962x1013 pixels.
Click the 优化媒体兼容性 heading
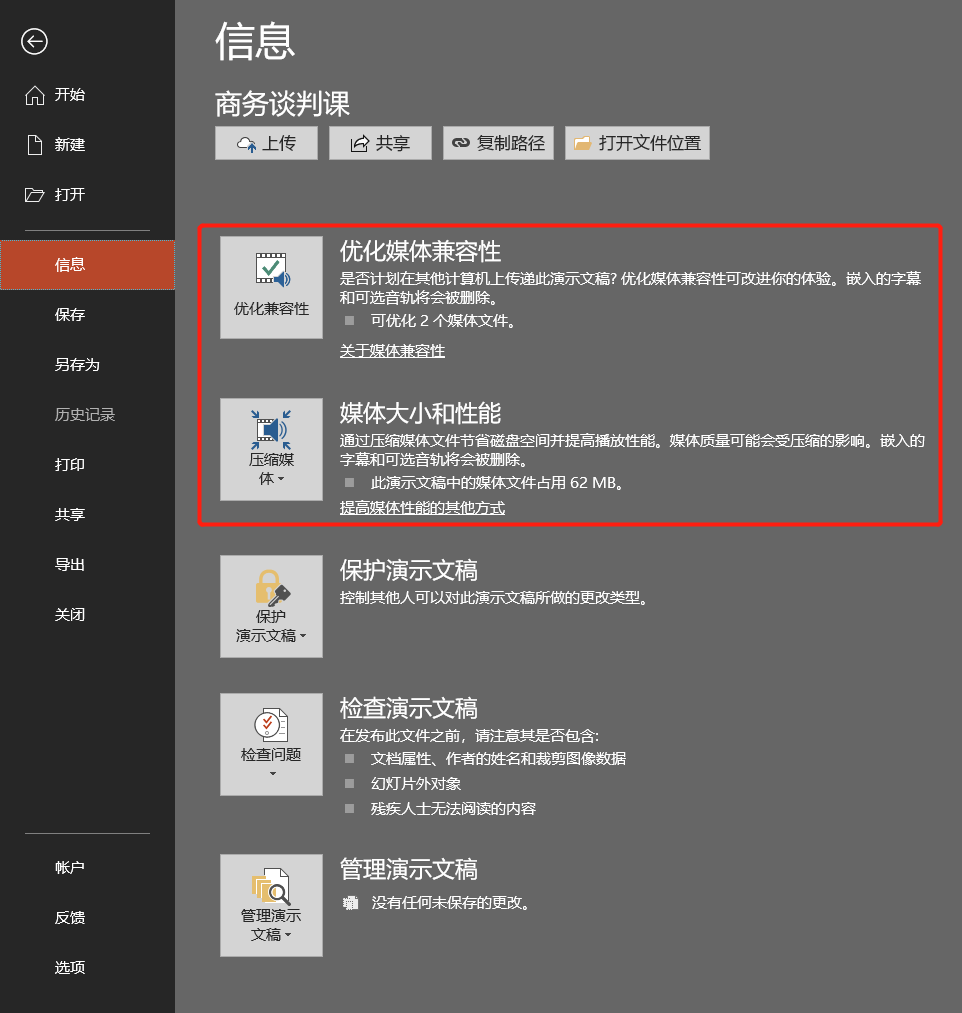coord(421,251)
